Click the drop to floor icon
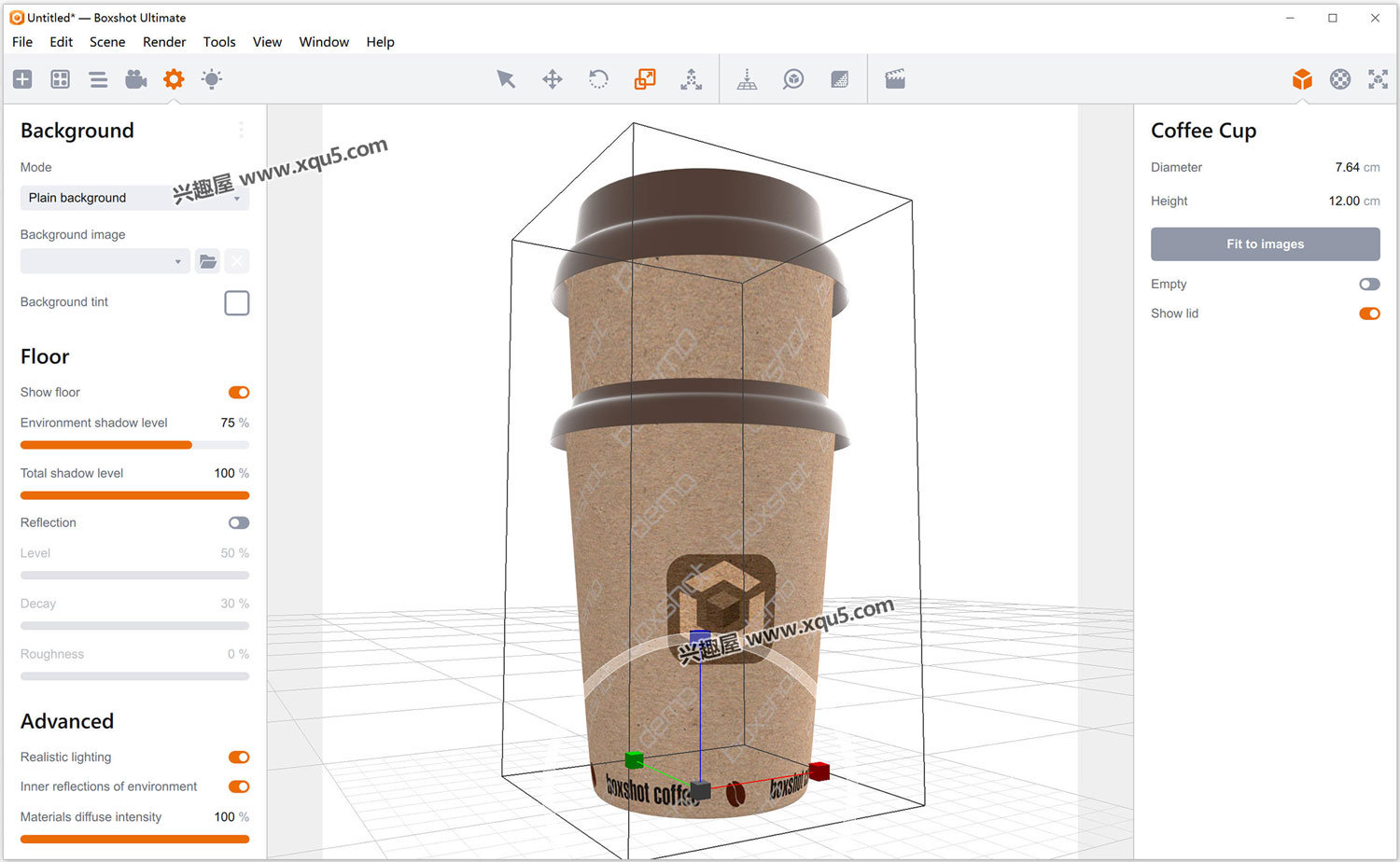This screenshot has width=1400, height=862. point(748,79)
